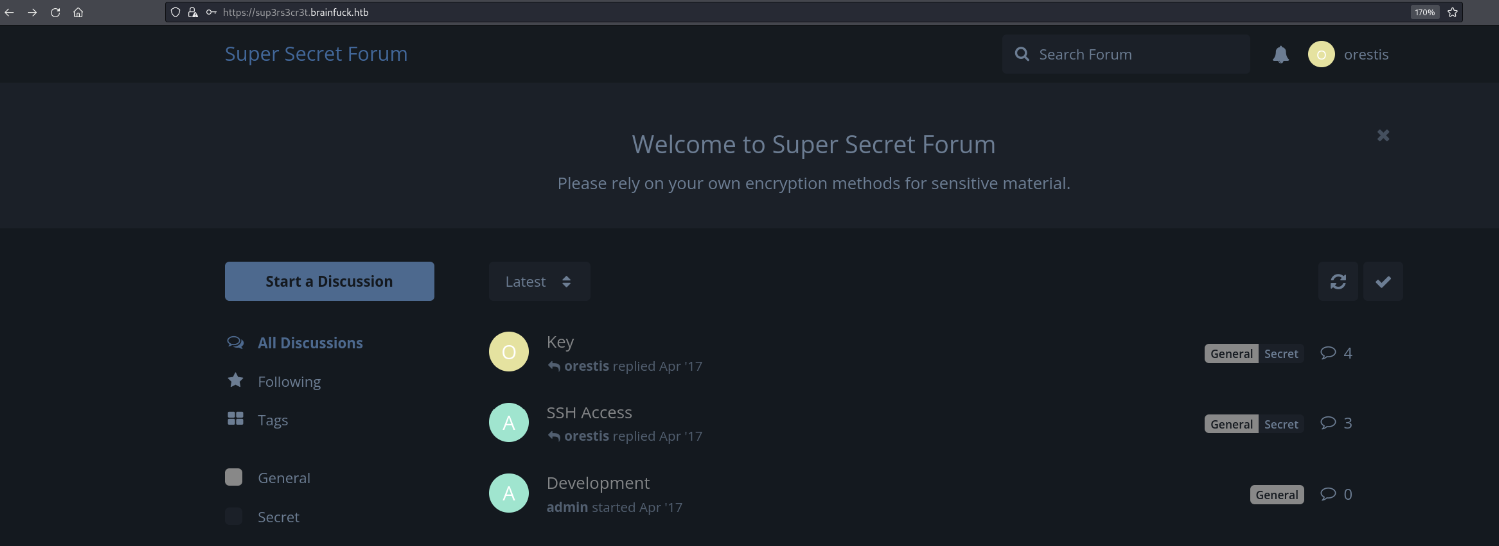Click reply count icon on Key discussion
Viewport: 1499px width, 546px height.
(1328, 353)
